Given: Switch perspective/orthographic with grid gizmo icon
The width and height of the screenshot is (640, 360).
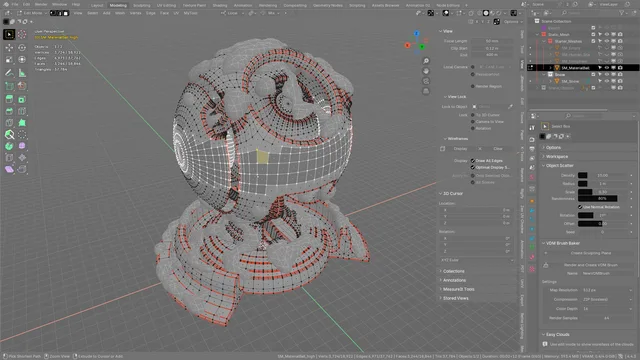Looking at the screenshot, I should 426,91.
